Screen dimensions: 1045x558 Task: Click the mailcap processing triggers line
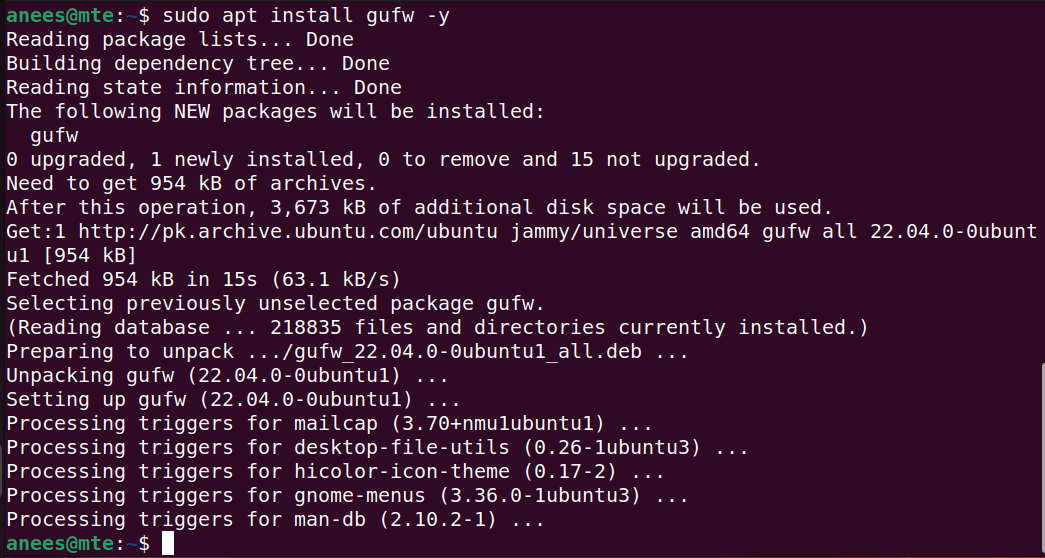point(330,423)
